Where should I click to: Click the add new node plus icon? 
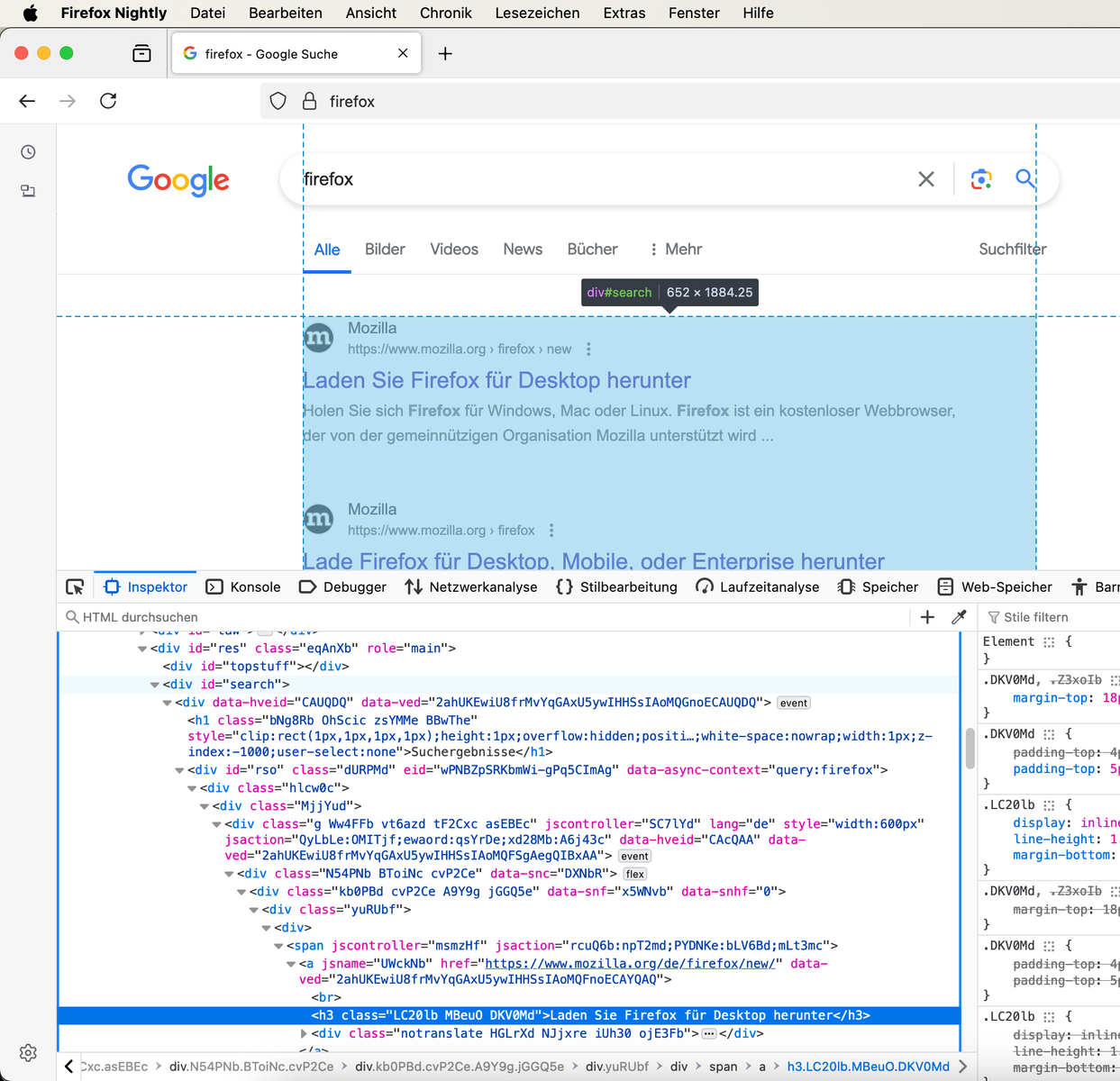point(927,617)
